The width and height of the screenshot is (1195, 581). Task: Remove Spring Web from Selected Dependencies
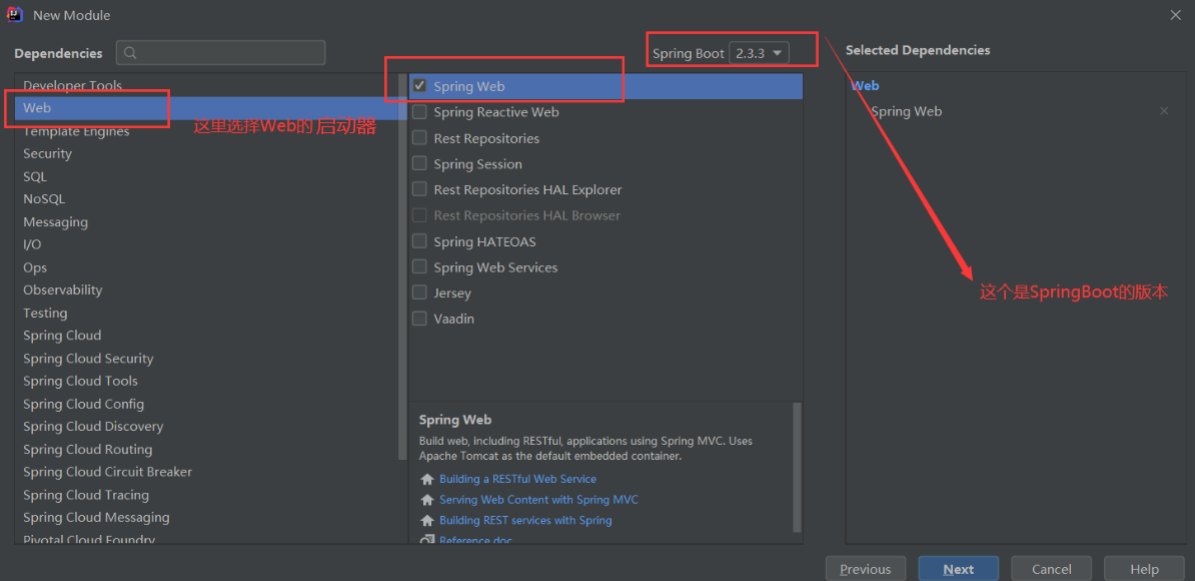1164,111
